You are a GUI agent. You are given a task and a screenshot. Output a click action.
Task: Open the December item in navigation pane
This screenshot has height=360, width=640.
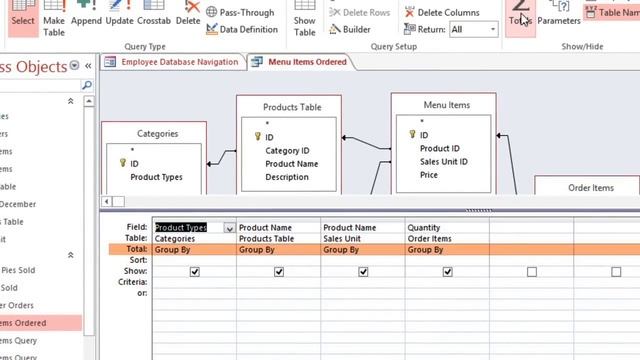click(18, 204)
